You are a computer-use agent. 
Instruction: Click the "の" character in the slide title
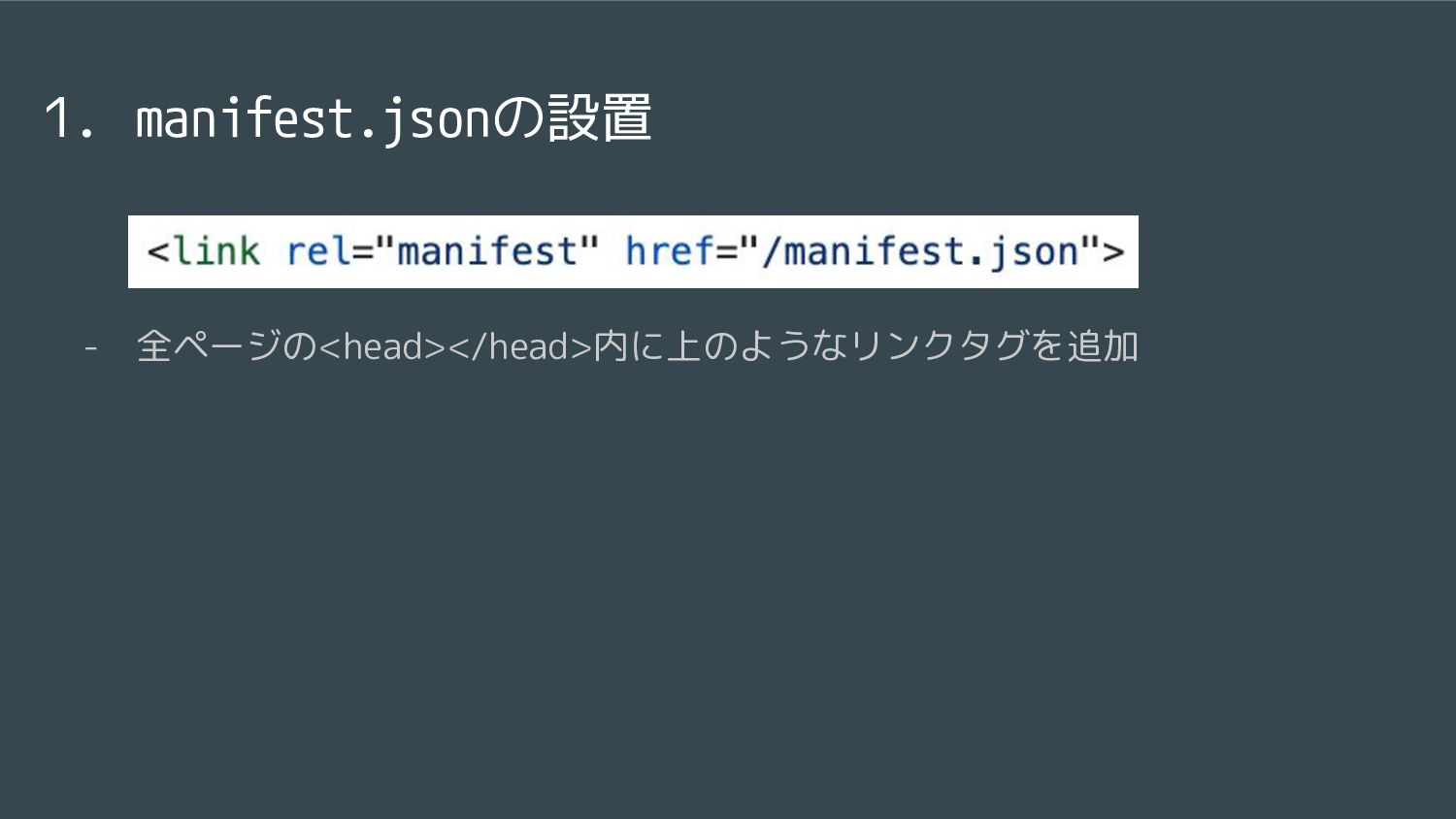519,119
